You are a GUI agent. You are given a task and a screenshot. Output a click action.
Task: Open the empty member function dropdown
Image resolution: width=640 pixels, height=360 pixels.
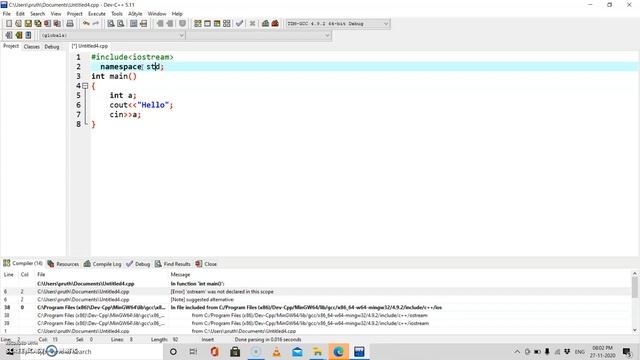259,36
